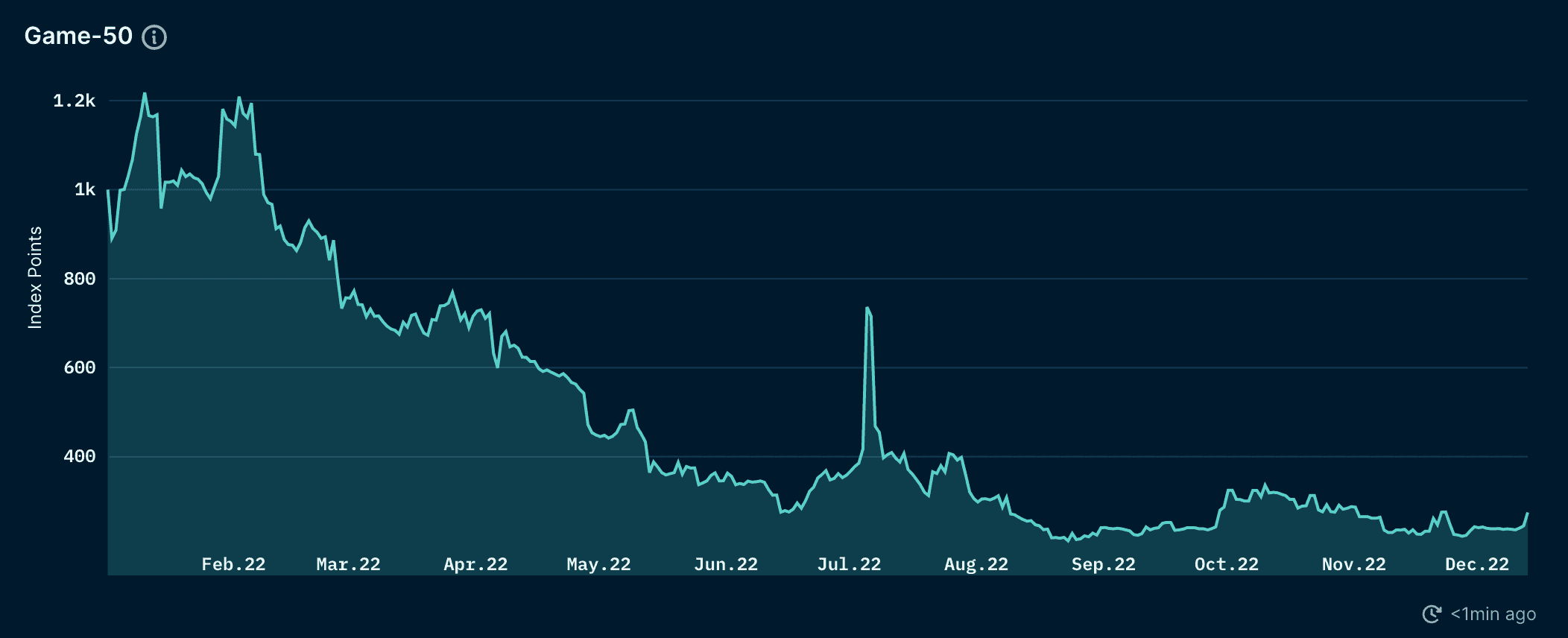The image size is (1568, 638).
Task: Click the 600 y-axis label
Action: point(79,367)
